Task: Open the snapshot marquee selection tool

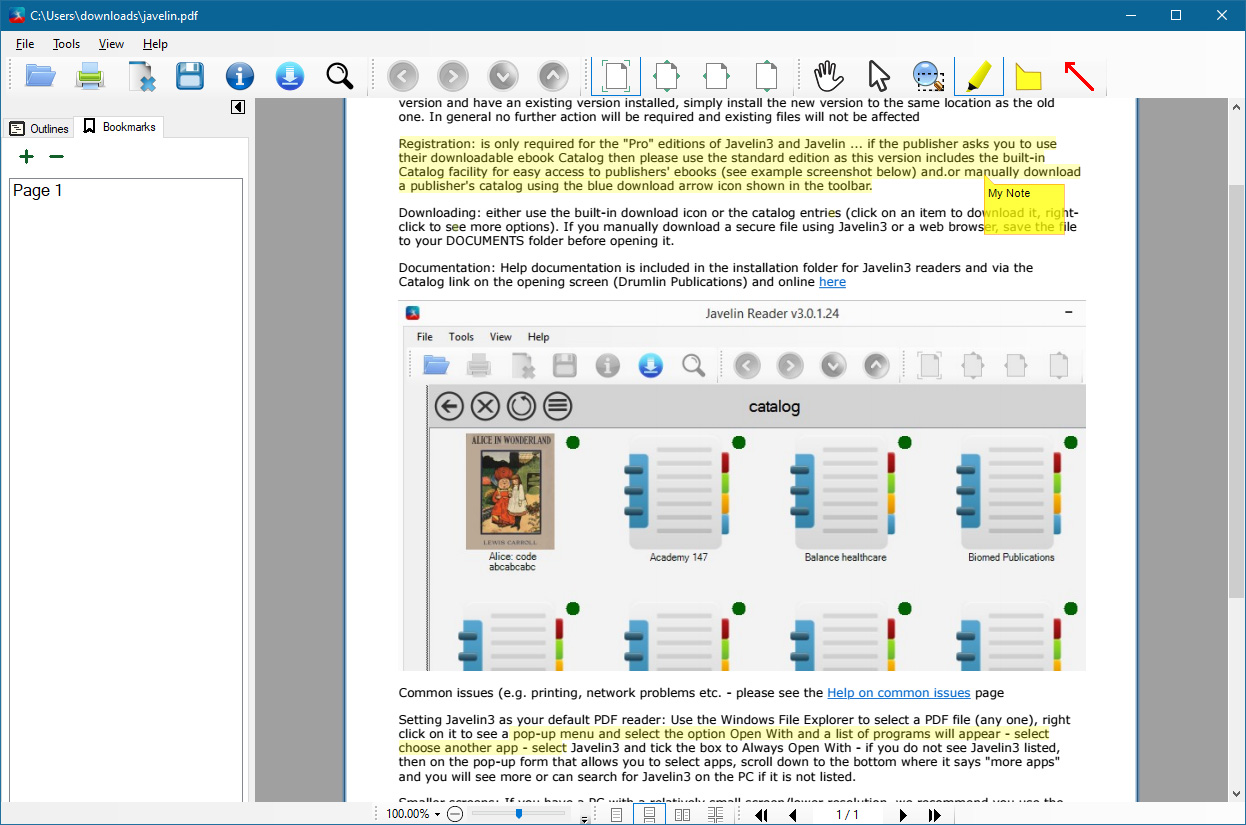Action: (x=928, y=75)
